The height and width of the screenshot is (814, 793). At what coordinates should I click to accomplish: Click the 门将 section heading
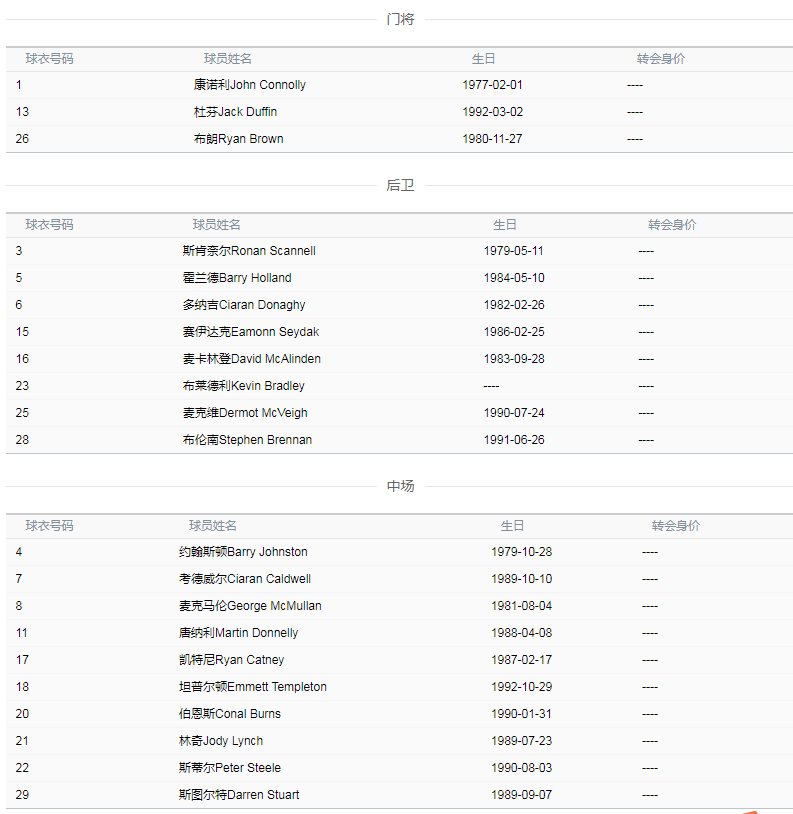coord(400,19)
